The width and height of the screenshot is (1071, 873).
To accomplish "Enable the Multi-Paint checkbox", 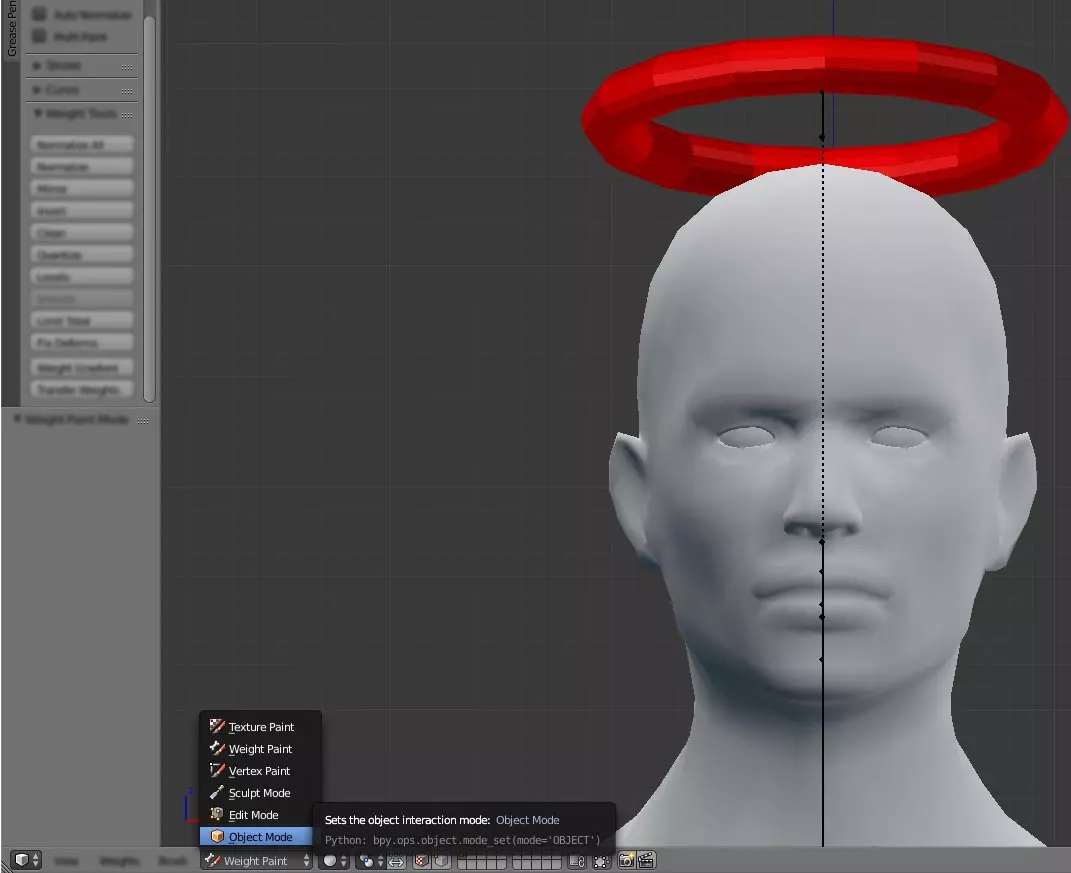I will [40, 37].
